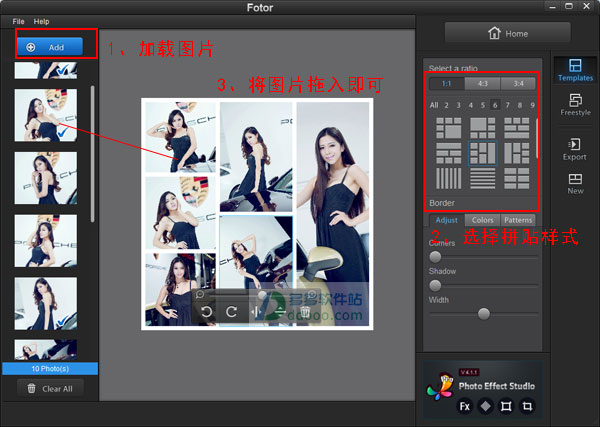
Task: Delete selected photo with floating toolbar trash
Action: tap(305, 311)
